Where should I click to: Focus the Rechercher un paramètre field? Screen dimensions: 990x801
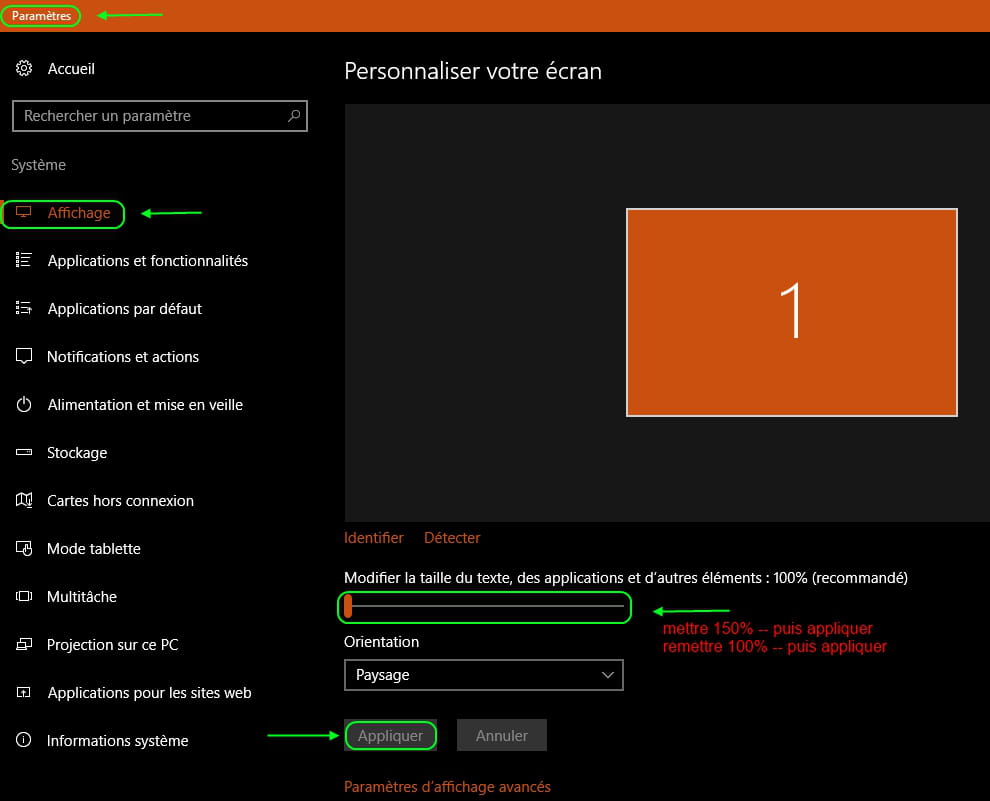click(160, 116)
